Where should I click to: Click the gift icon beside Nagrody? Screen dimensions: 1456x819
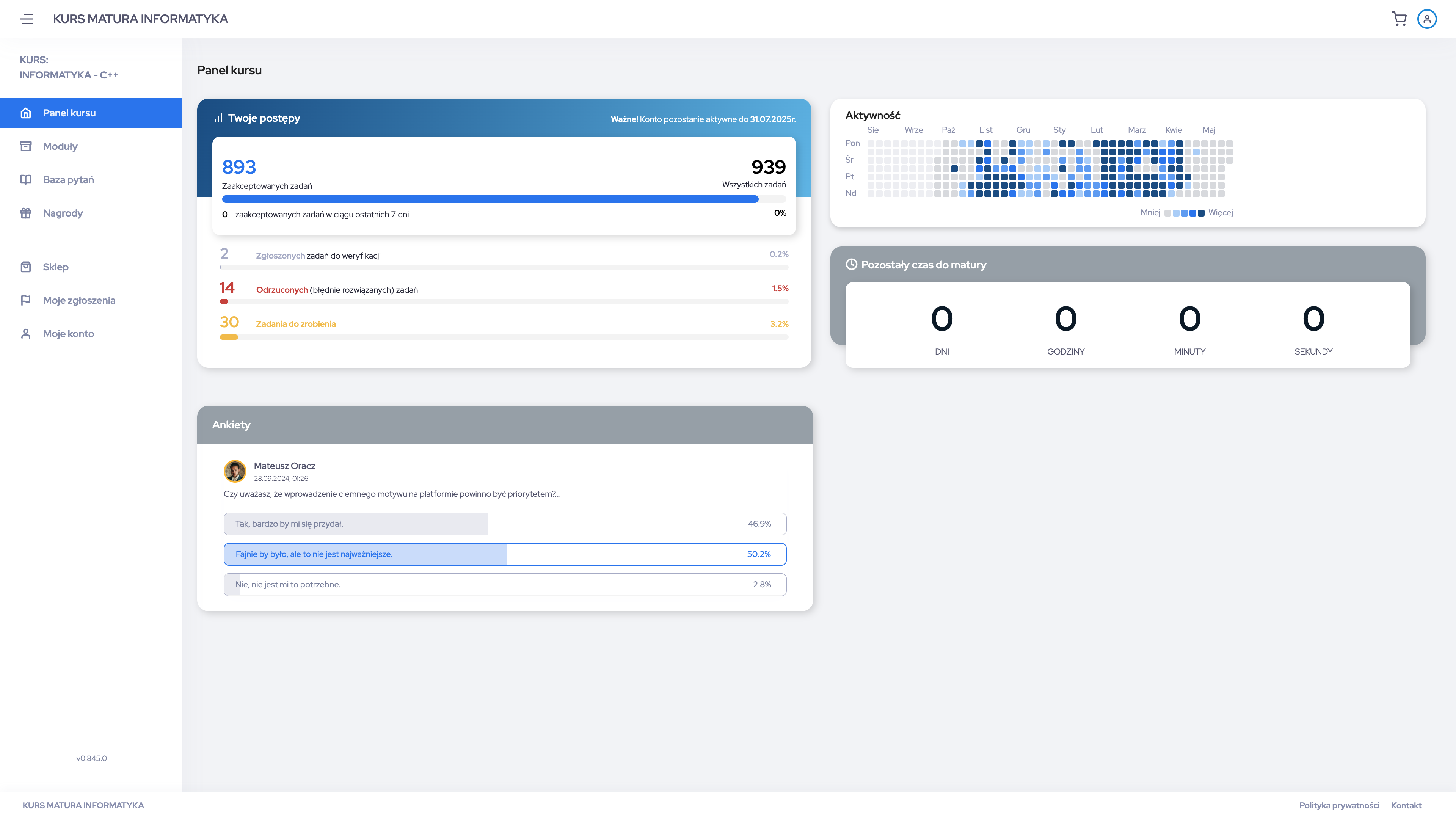(x=25, y=213)
